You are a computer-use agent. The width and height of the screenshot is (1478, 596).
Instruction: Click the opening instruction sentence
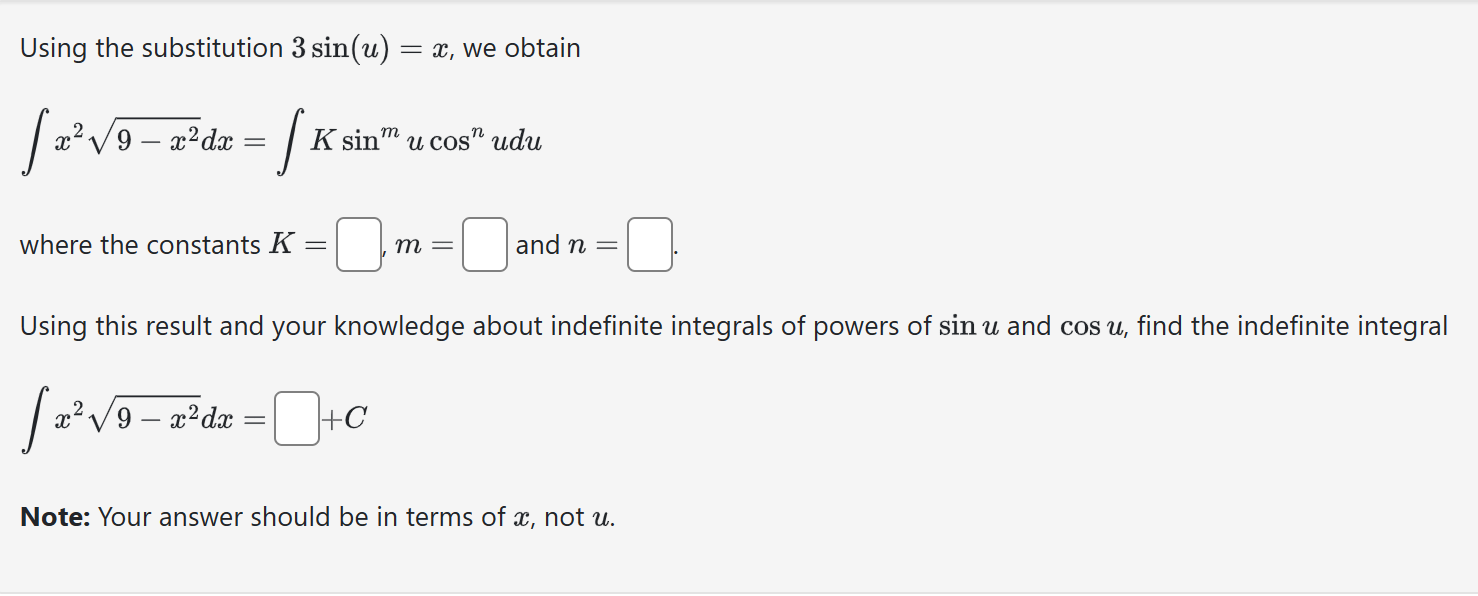click(300, 46)
